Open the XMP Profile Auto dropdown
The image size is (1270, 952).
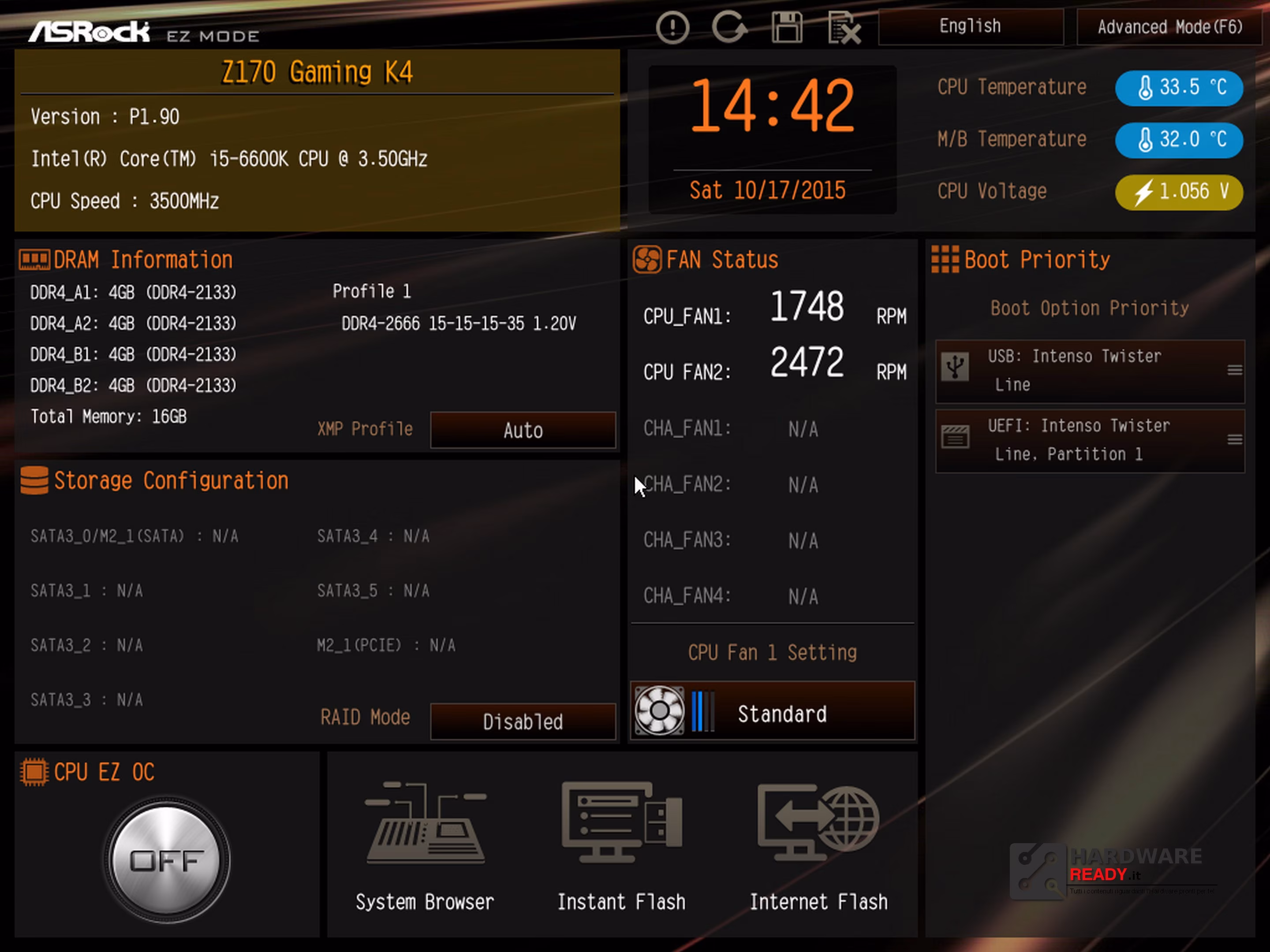[x=523, y=430]
